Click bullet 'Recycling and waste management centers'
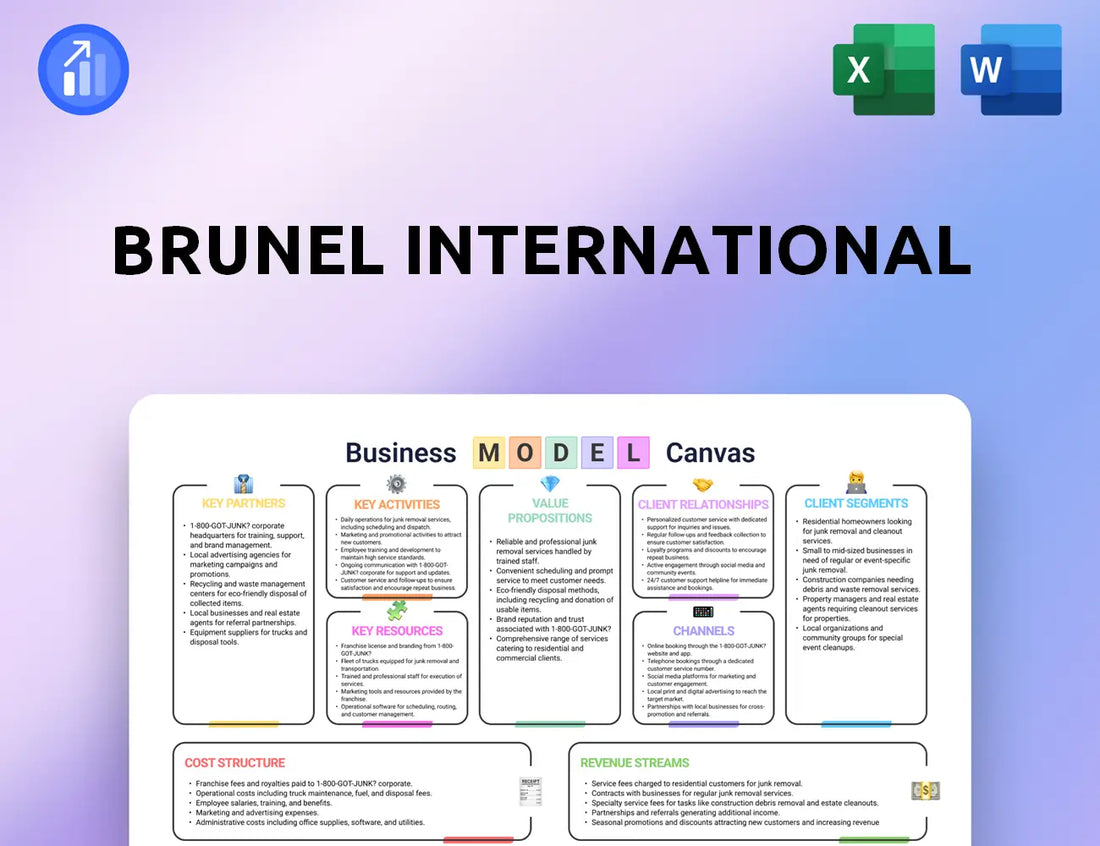 pos(248,593)
